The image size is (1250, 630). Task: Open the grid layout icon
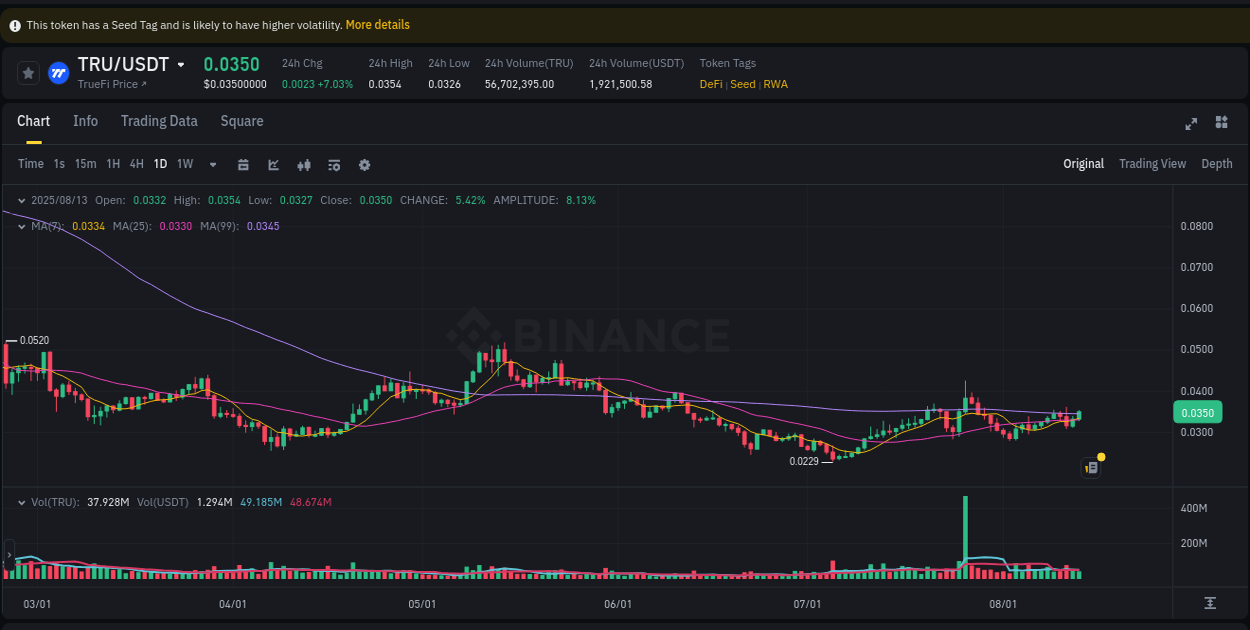[x=1221, y=123]
